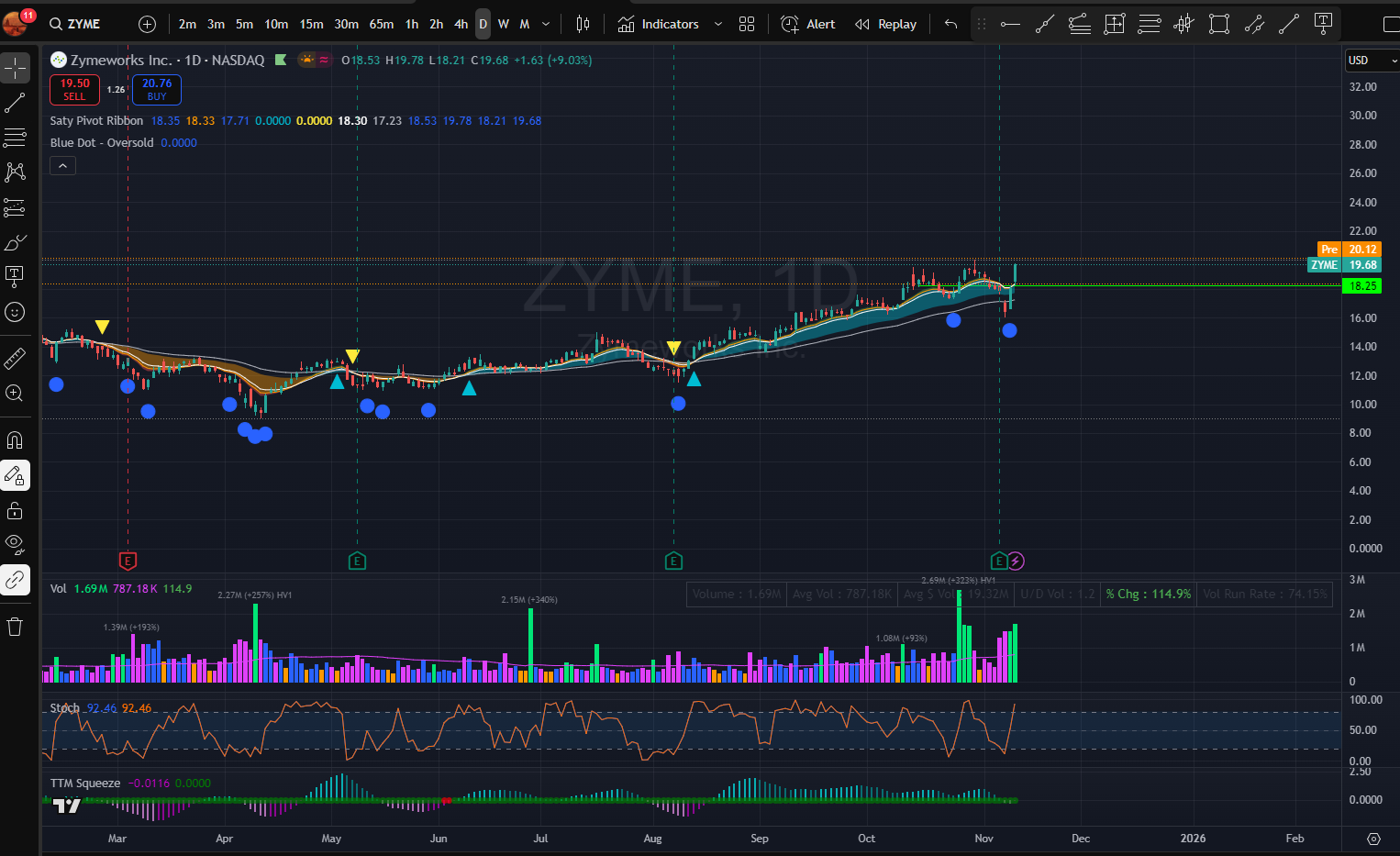Select the brush drawing tool
Screen dimensions: 1400x856
[16, 243]
